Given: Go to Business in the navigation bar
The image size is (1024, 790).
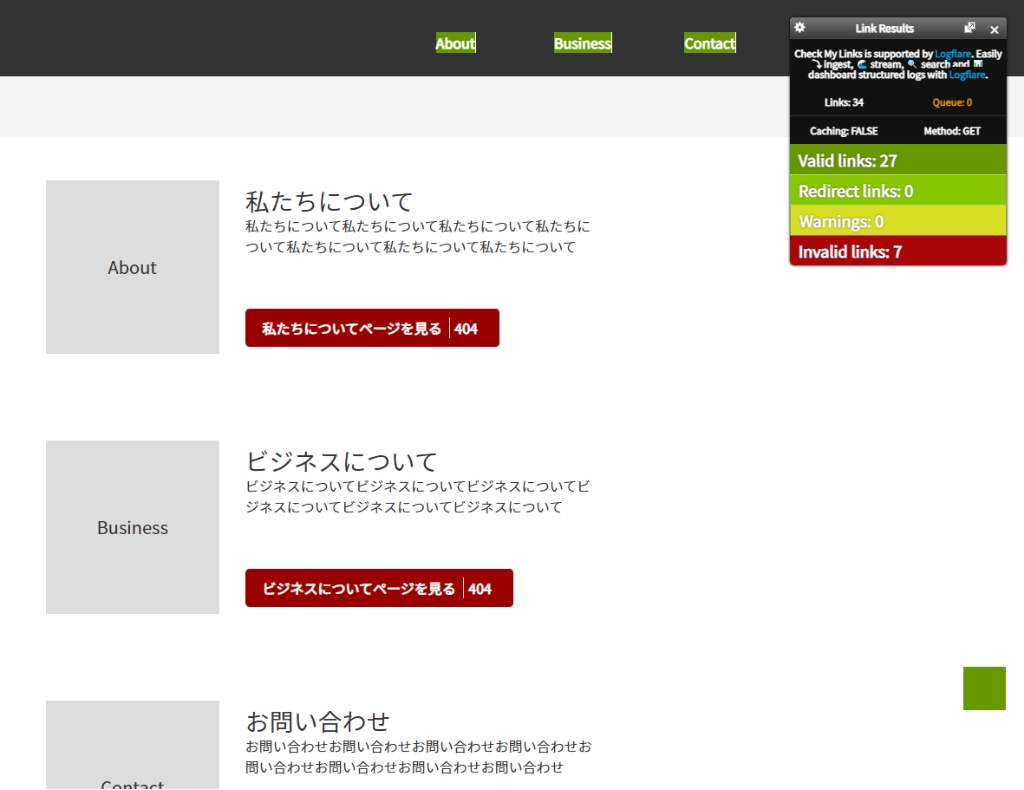Looking at the screenshot, I should [582, 43].
